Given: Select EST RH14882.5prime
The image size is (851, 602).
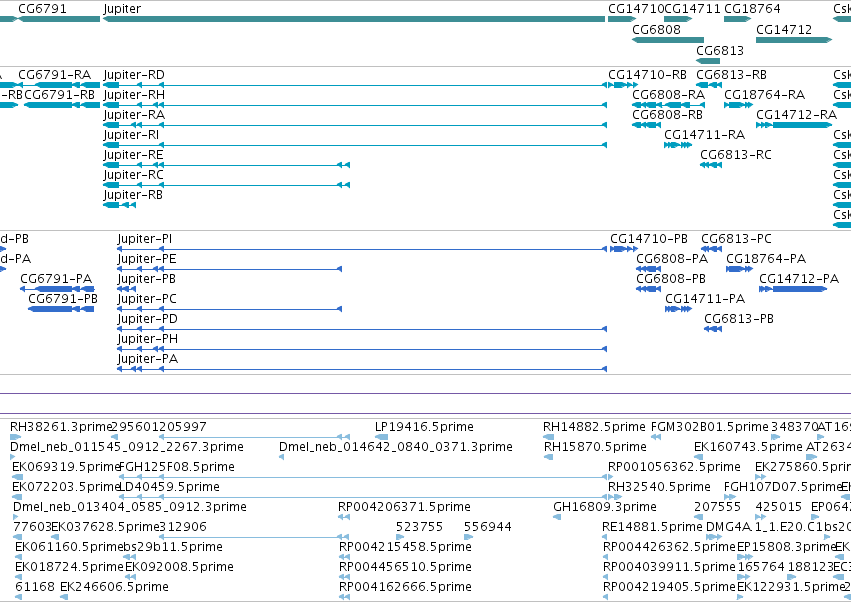Looking at the screenshot, I should coord(594,427).
